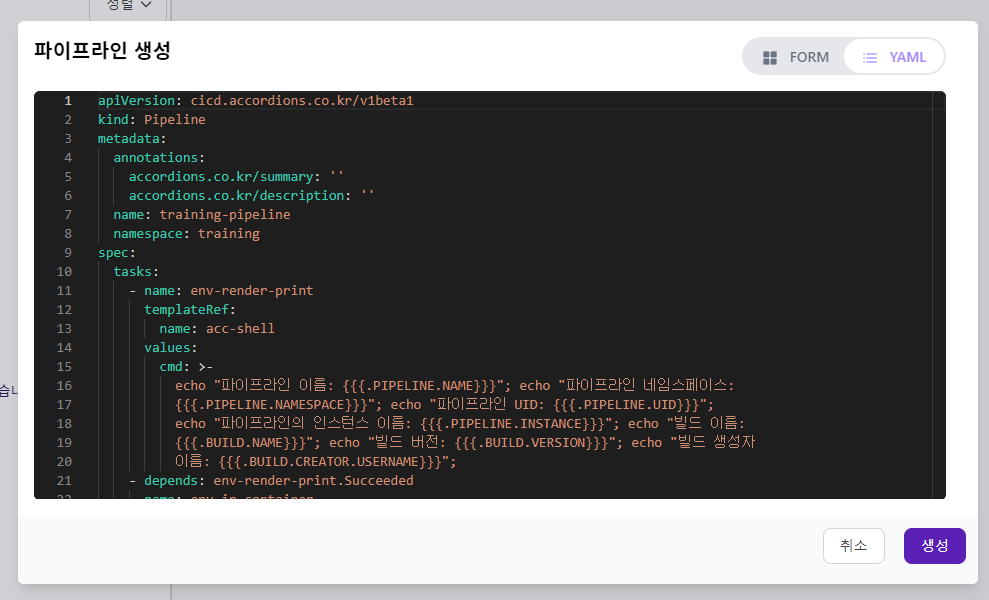Click the {{{.PIPELINE.INSTANCE}}} template variable

coord(513,423)
